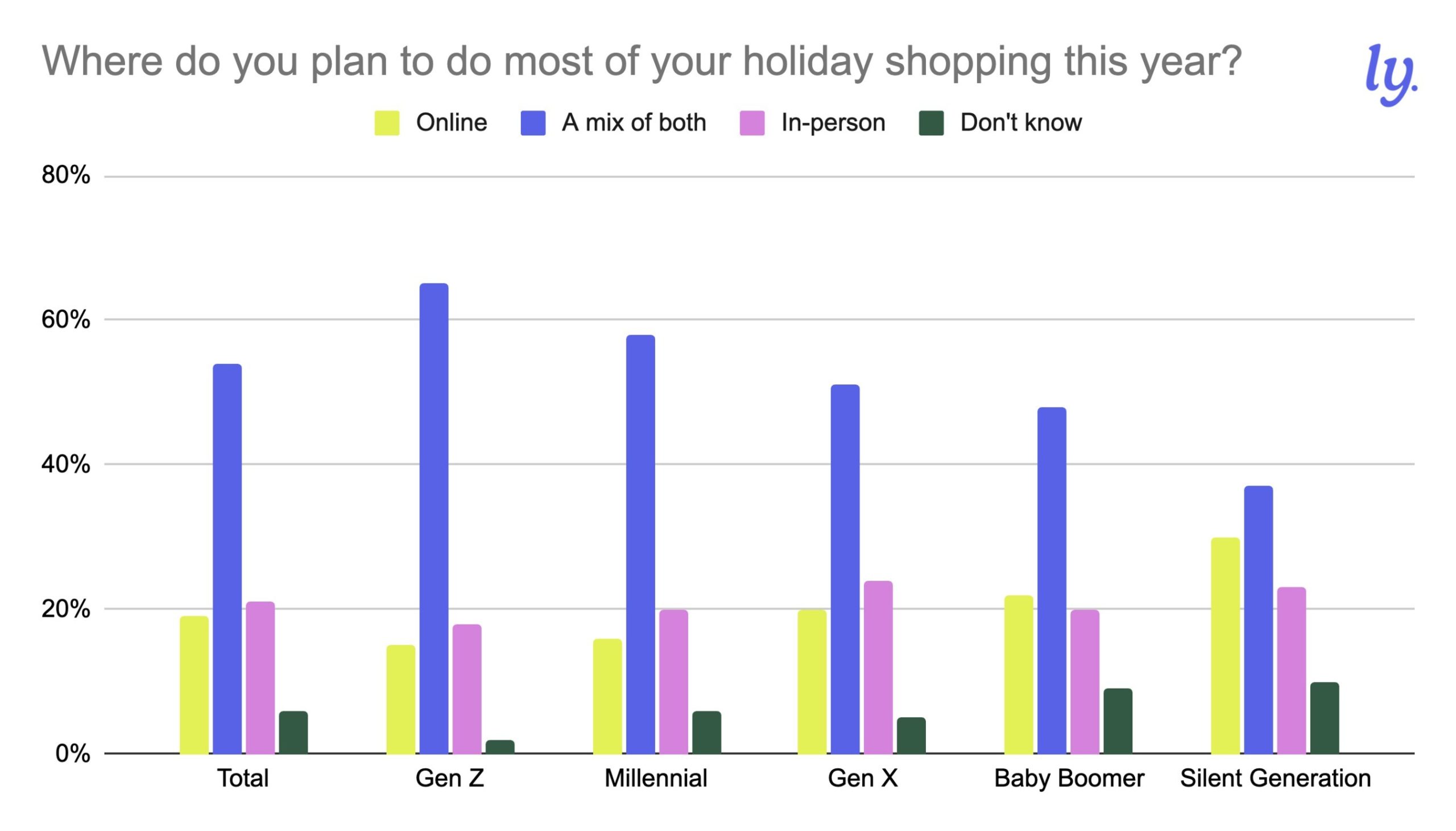The image size is (1456, 831).
Task: Select the Don't know legend label
Action: coord(1021,123)
